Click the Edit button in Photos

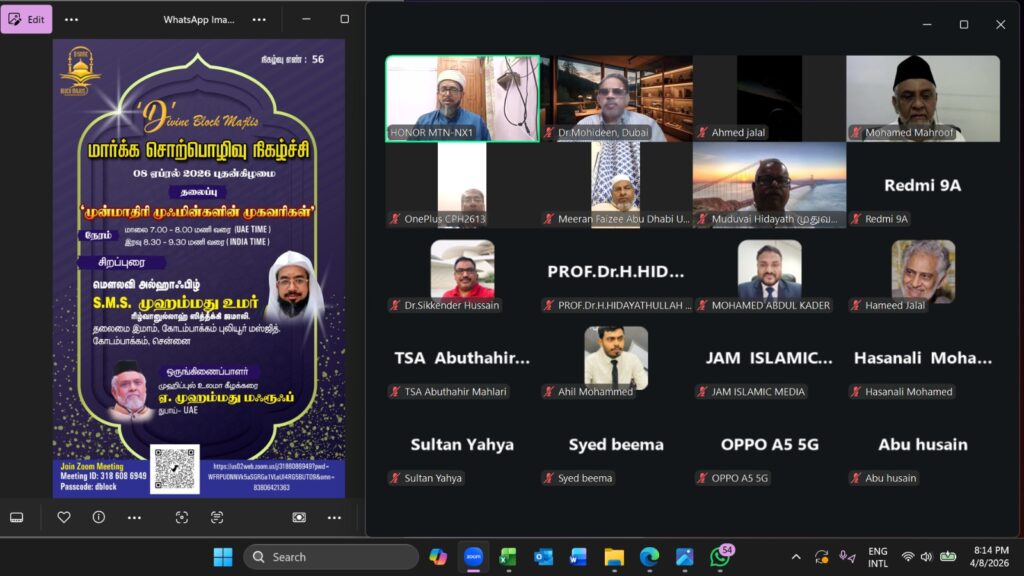coord(27,19)
